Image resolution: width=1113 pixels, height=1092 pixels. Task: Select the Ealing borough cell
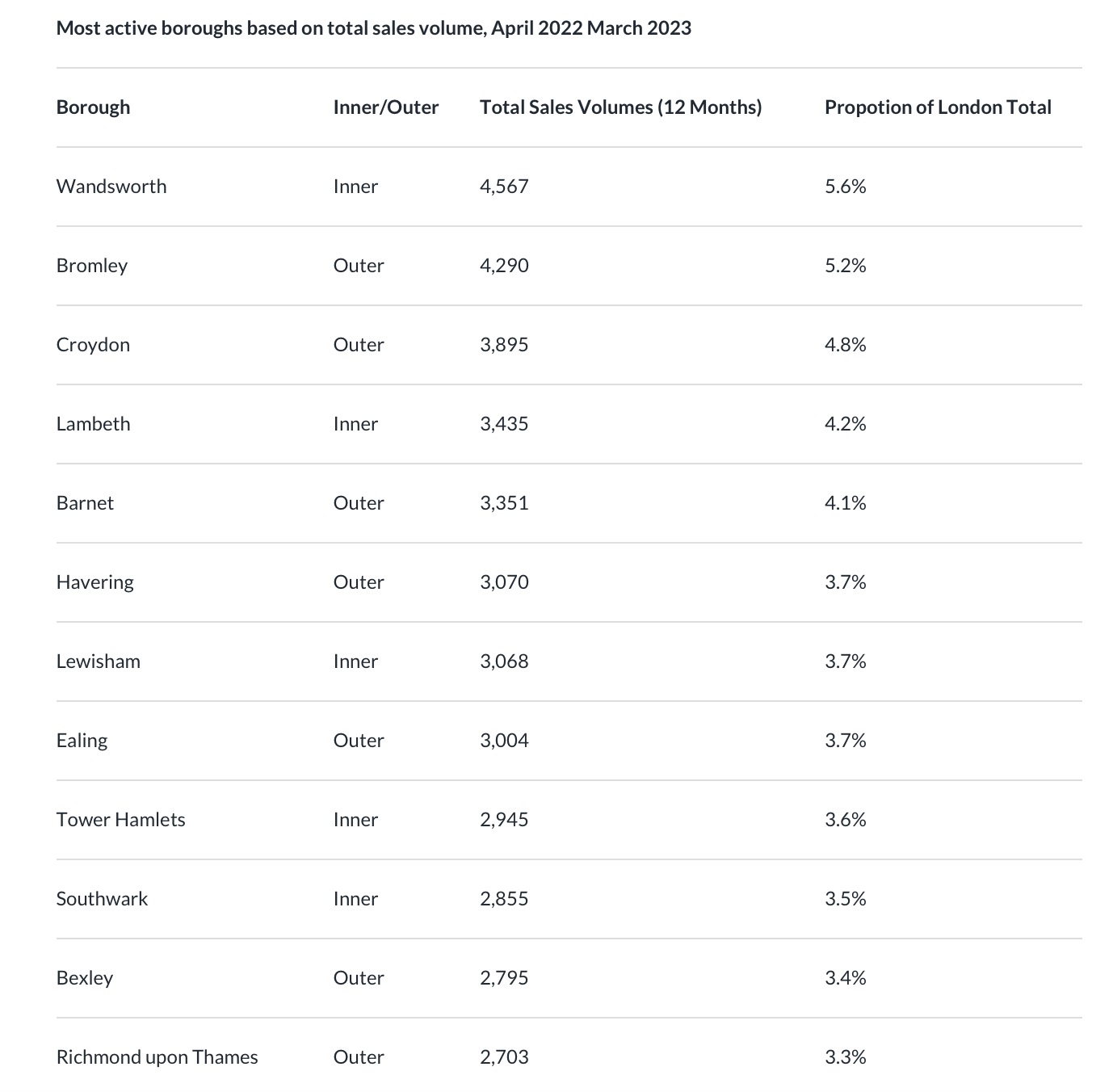[x=82, y=741]
